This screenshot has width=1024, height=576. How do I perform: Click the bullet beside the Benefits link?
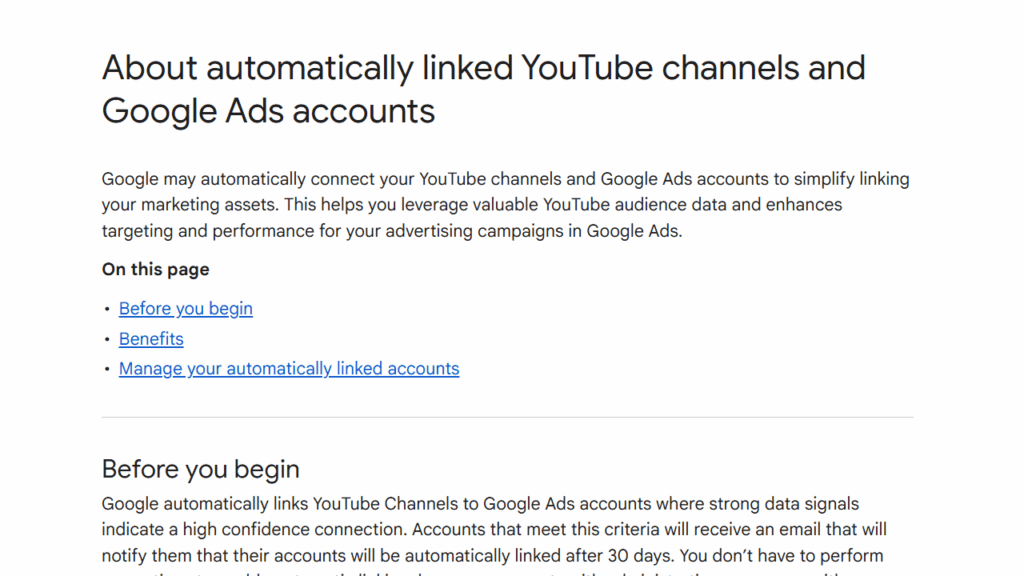tap(107, 340)
